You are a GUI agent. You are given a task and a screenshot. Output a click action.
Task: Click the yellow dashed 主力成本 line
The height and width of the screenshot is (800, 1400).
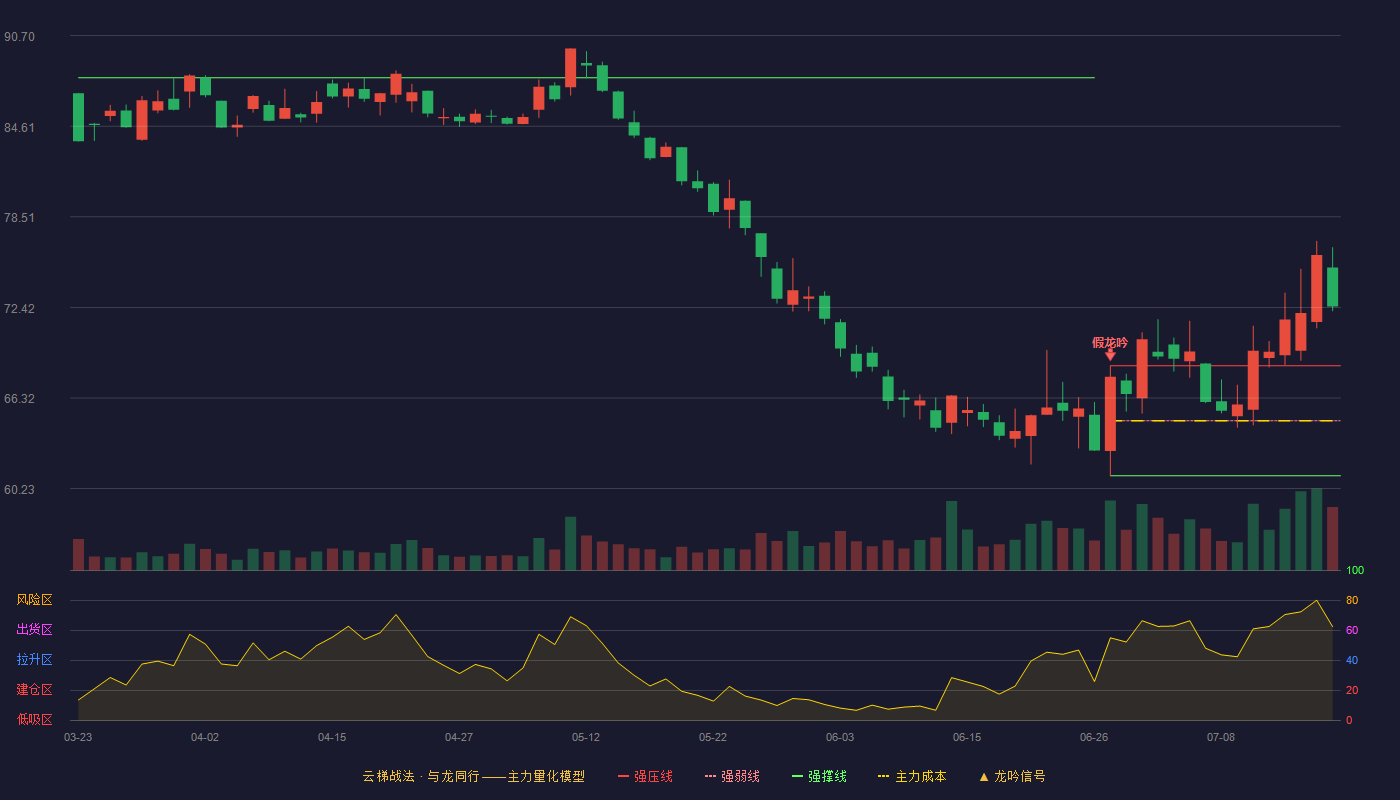tap(1228, 421)
